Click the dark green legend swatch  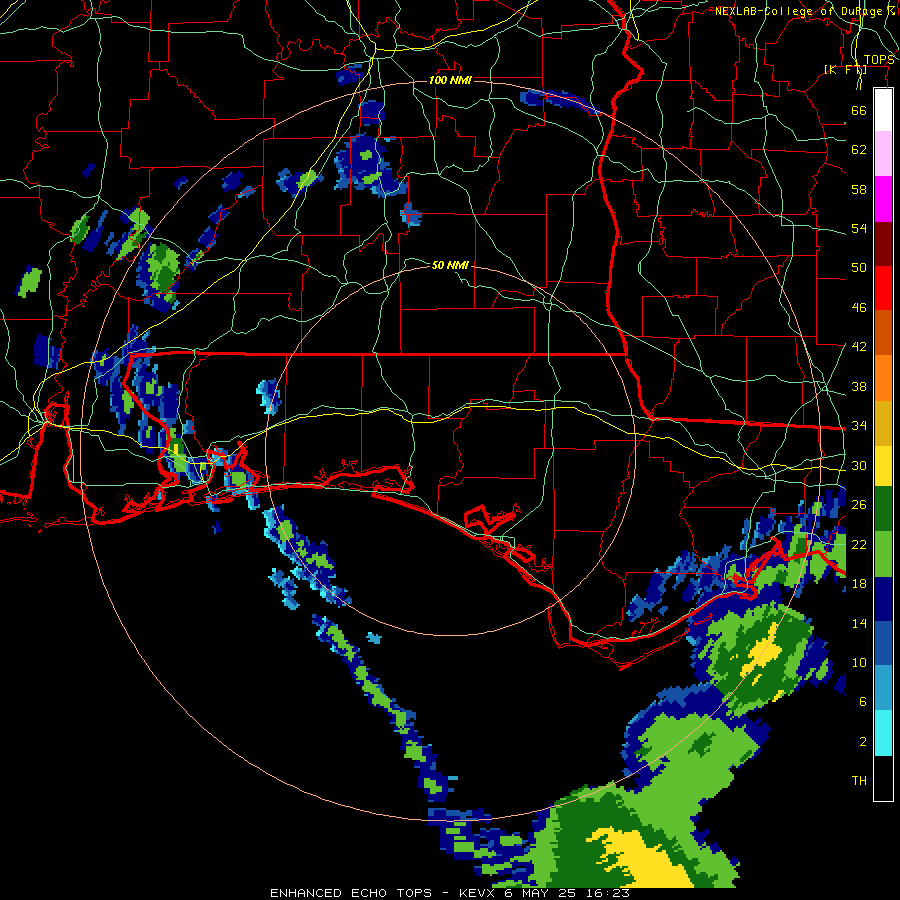tap(883, 509)
